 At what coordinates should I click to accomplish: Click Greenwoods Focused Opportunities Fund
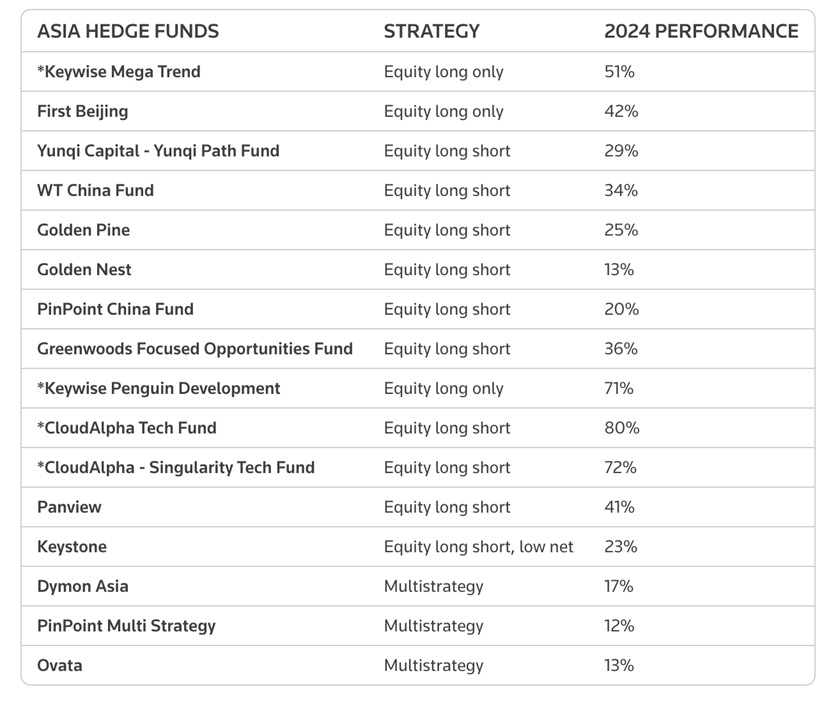point(194,349)
